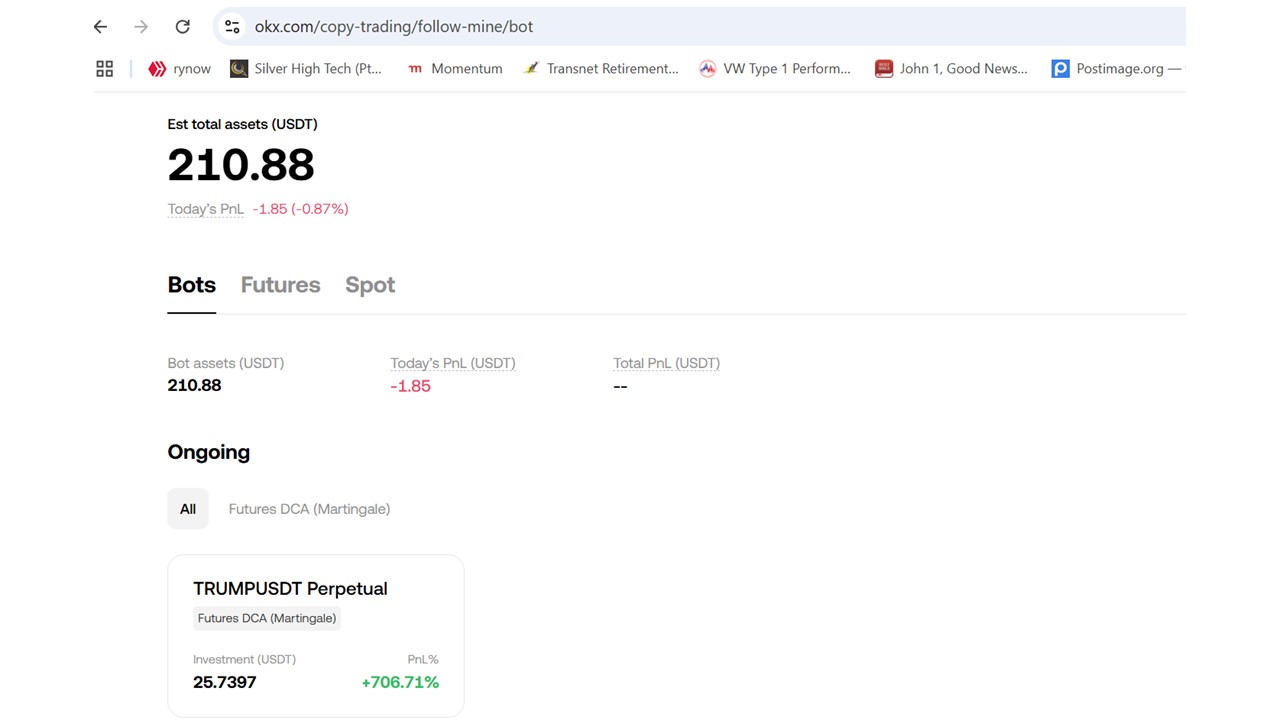1280x720 pixels.
Task: Click the -1.85 value under Today's PnL (USDT)
Action: click(x=410, y=386)
